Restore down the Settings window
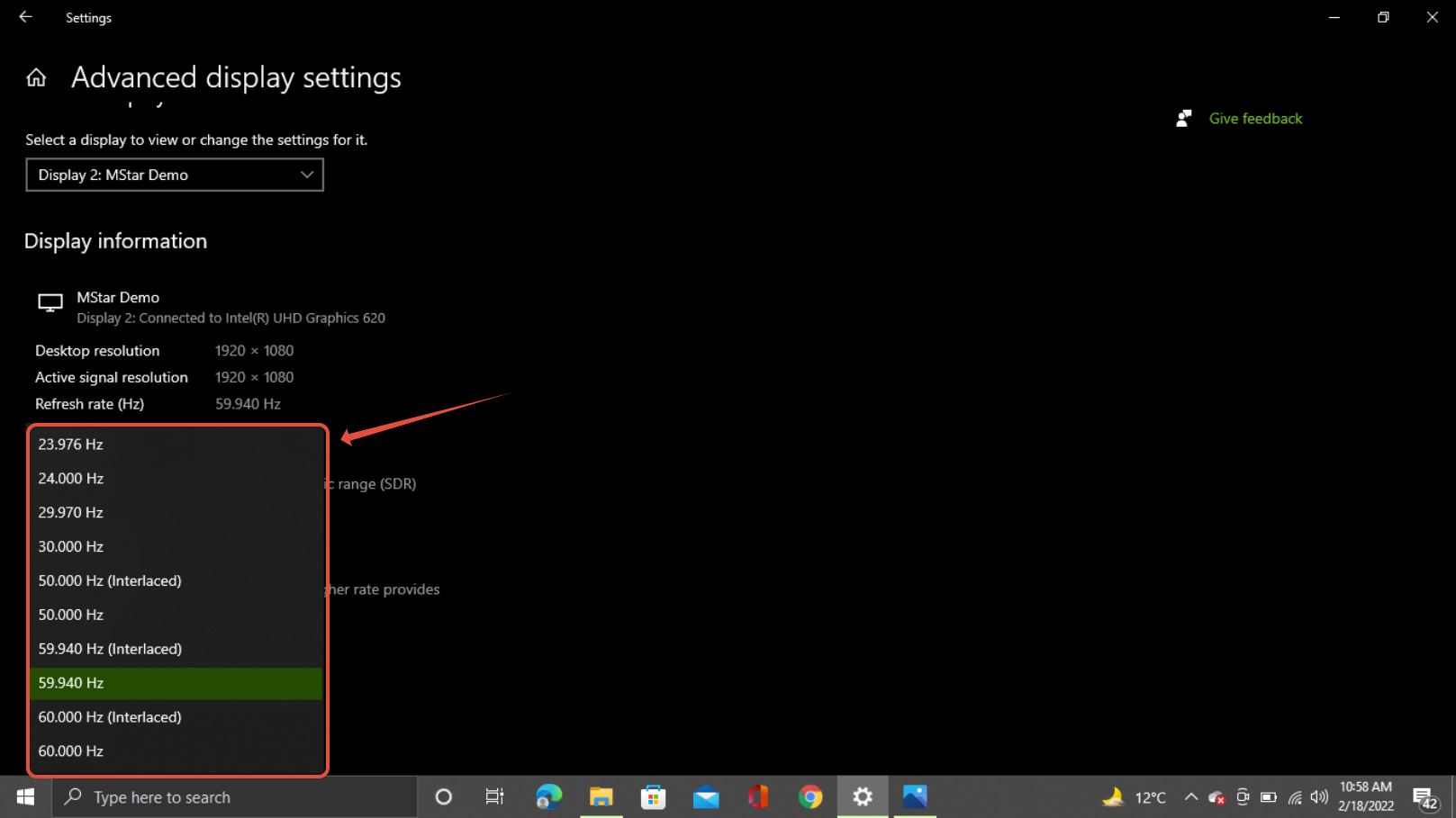The width and height of the screenshot is (1456, 818). tap(1383, 17)
